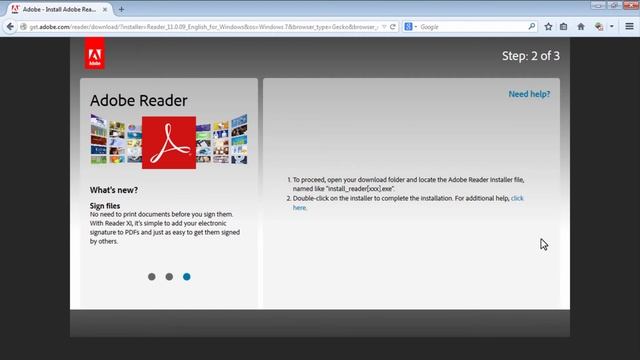Bookmark this page with the star icon

548,27
